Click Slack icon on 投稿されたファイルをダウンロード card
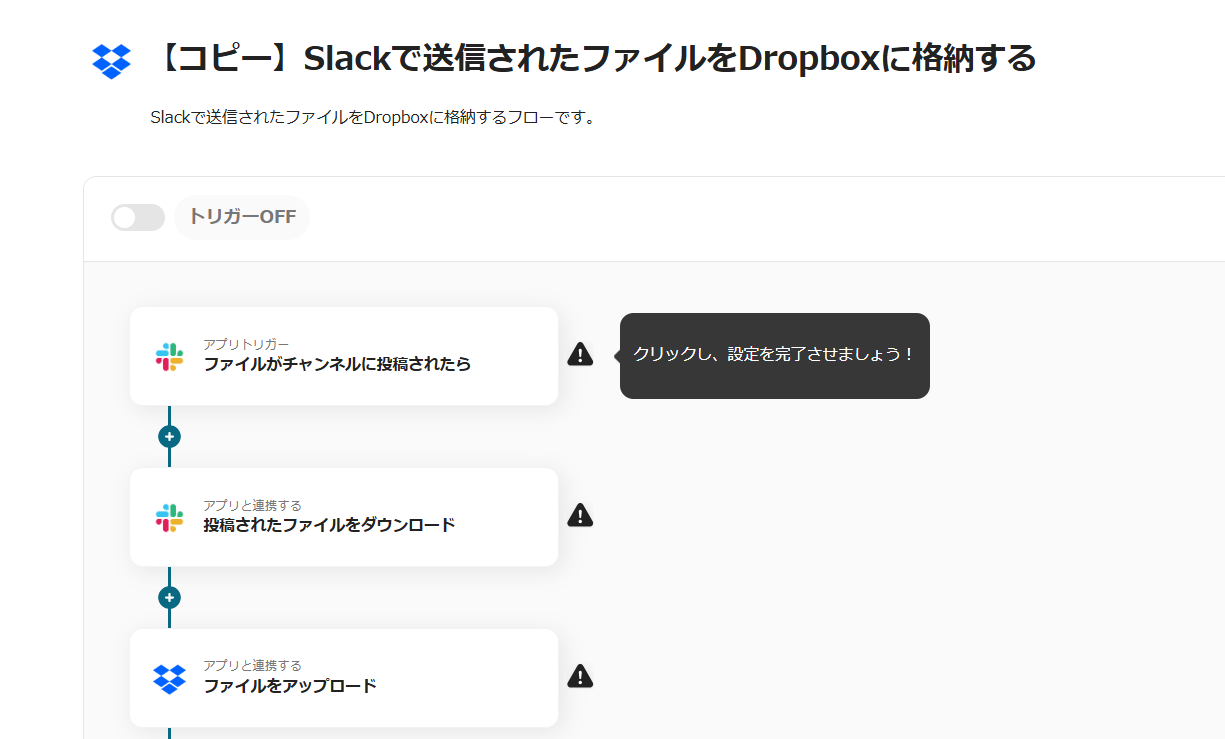 tap(169, 518)
